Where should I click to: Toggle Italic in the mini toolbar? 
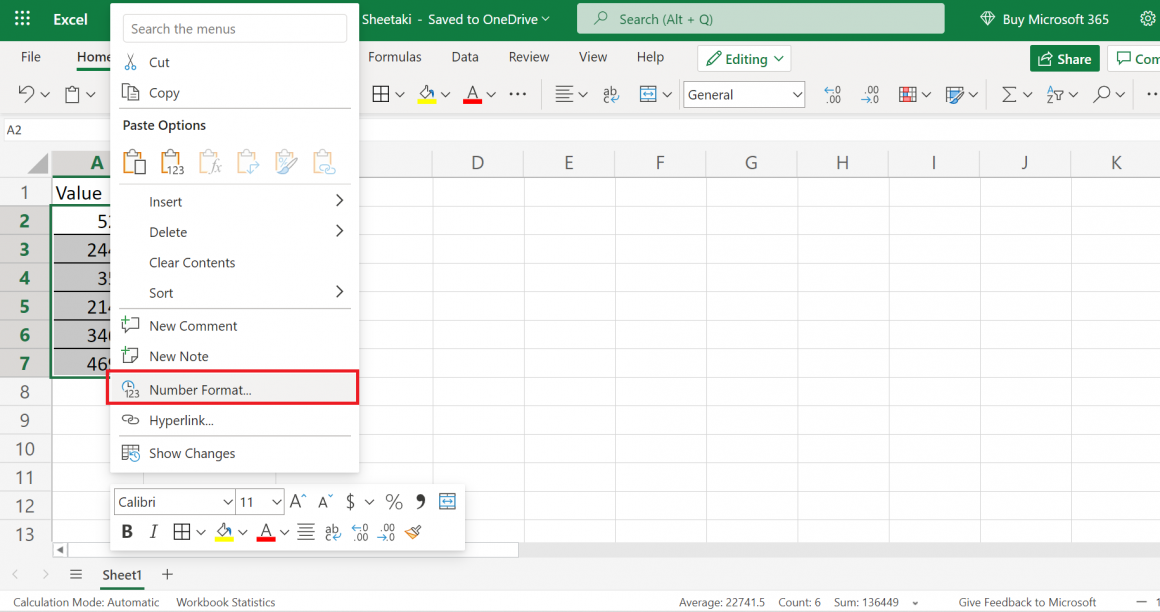[153, 531]
